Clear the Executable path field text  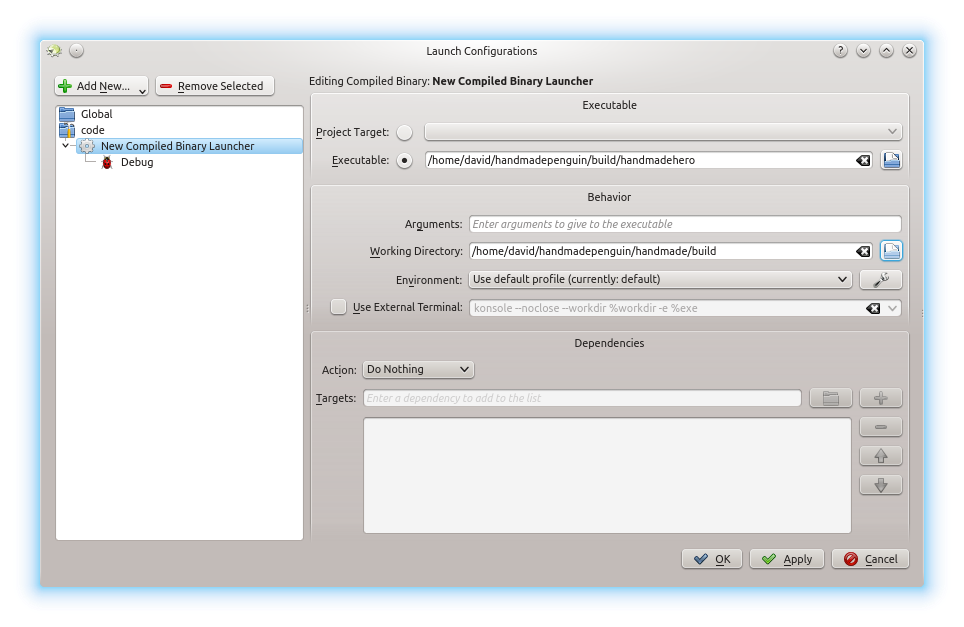pos(862,160)
